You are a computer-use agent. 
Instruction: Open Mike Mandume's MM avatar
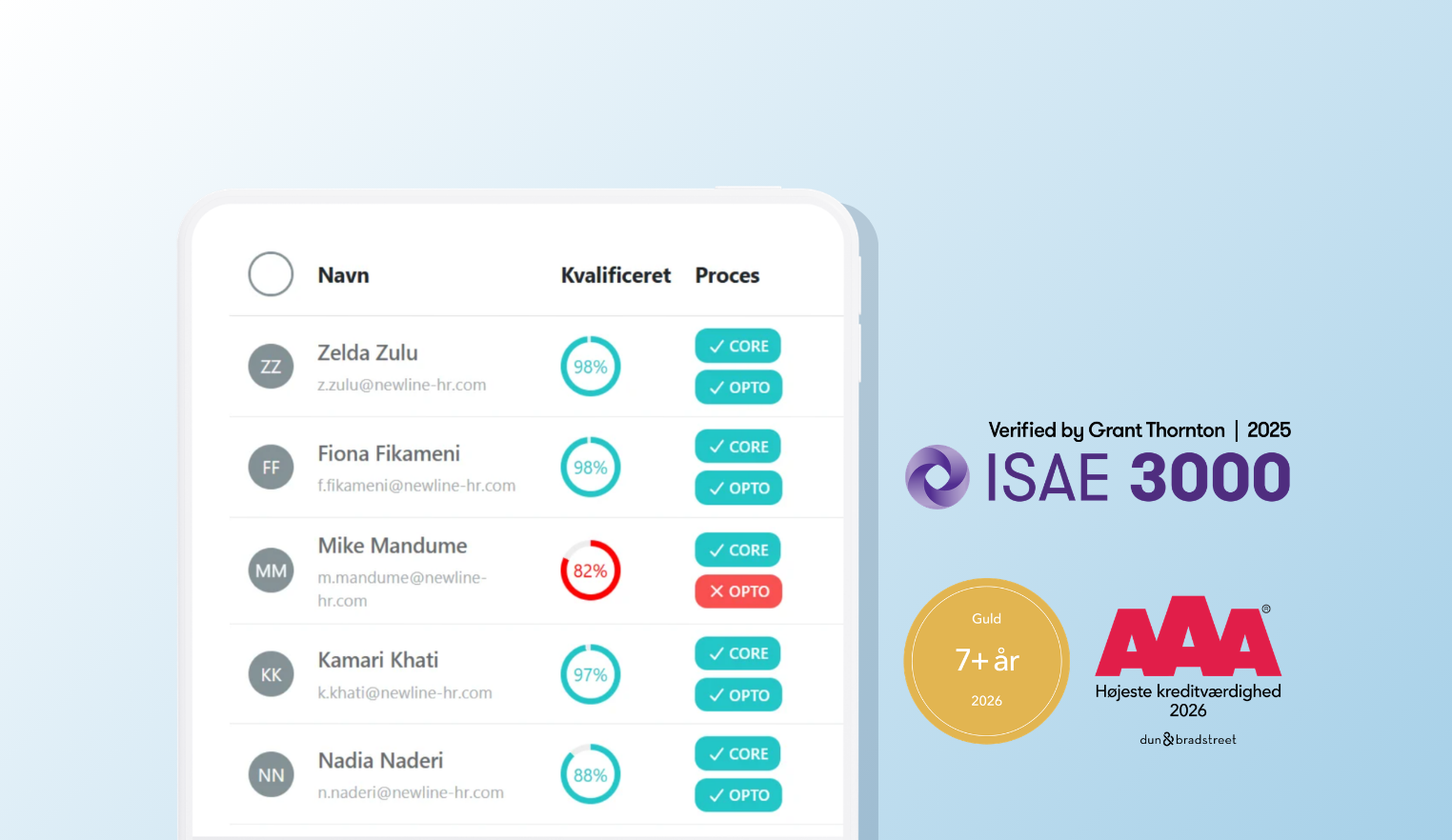click(271, 570)
